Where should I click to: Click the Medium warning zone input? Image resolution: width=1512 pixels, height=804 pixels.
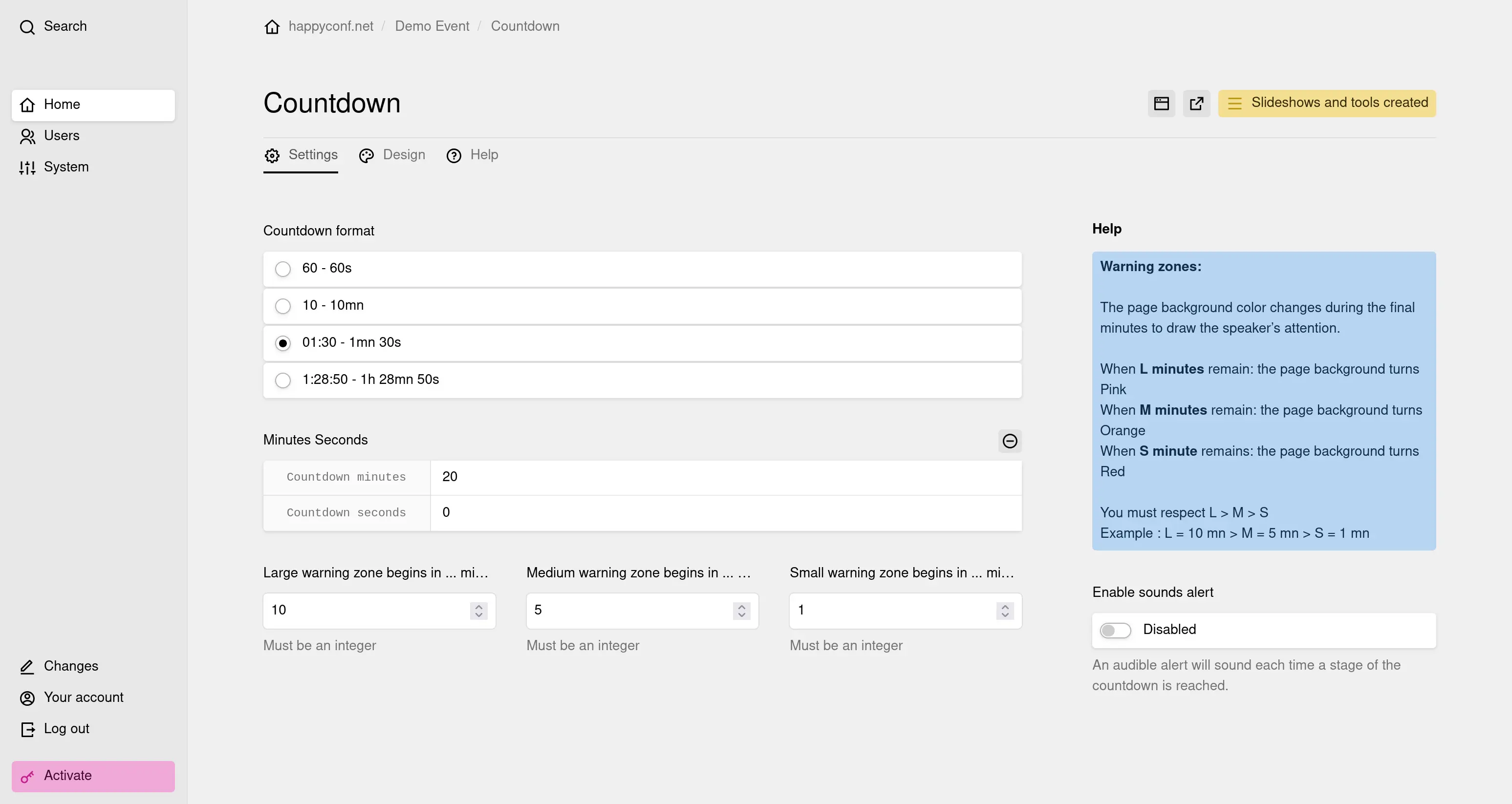pos(642,611)
